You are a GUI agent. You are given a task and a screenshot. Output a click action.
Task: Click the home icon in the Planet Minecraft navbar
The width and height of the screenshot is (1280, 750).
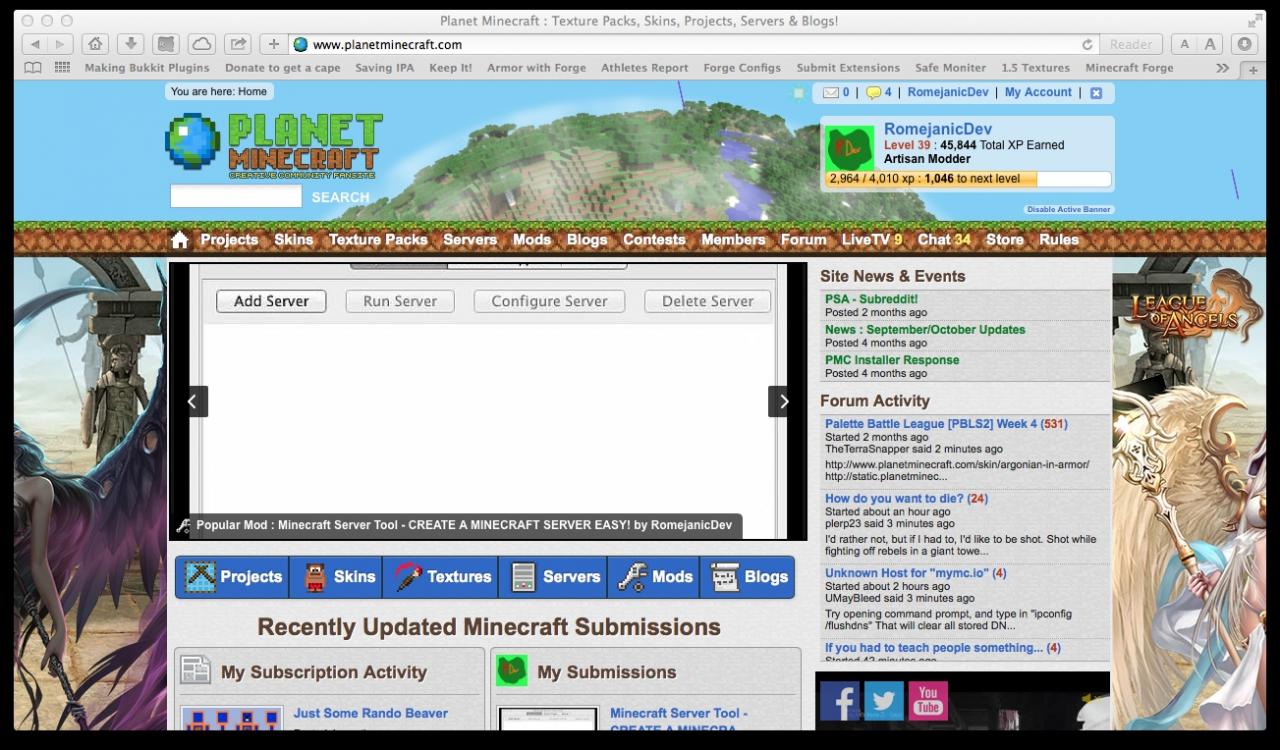(179, 240)
